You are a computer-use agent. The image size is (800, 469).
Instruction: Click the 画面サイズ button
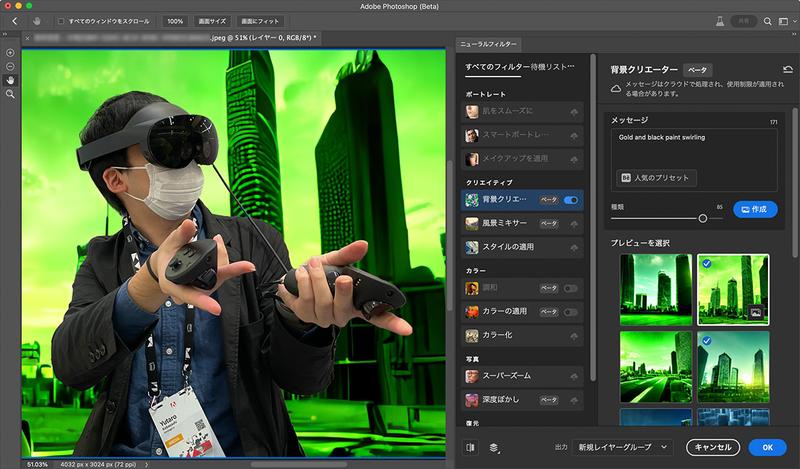click(x=212, y=21)
